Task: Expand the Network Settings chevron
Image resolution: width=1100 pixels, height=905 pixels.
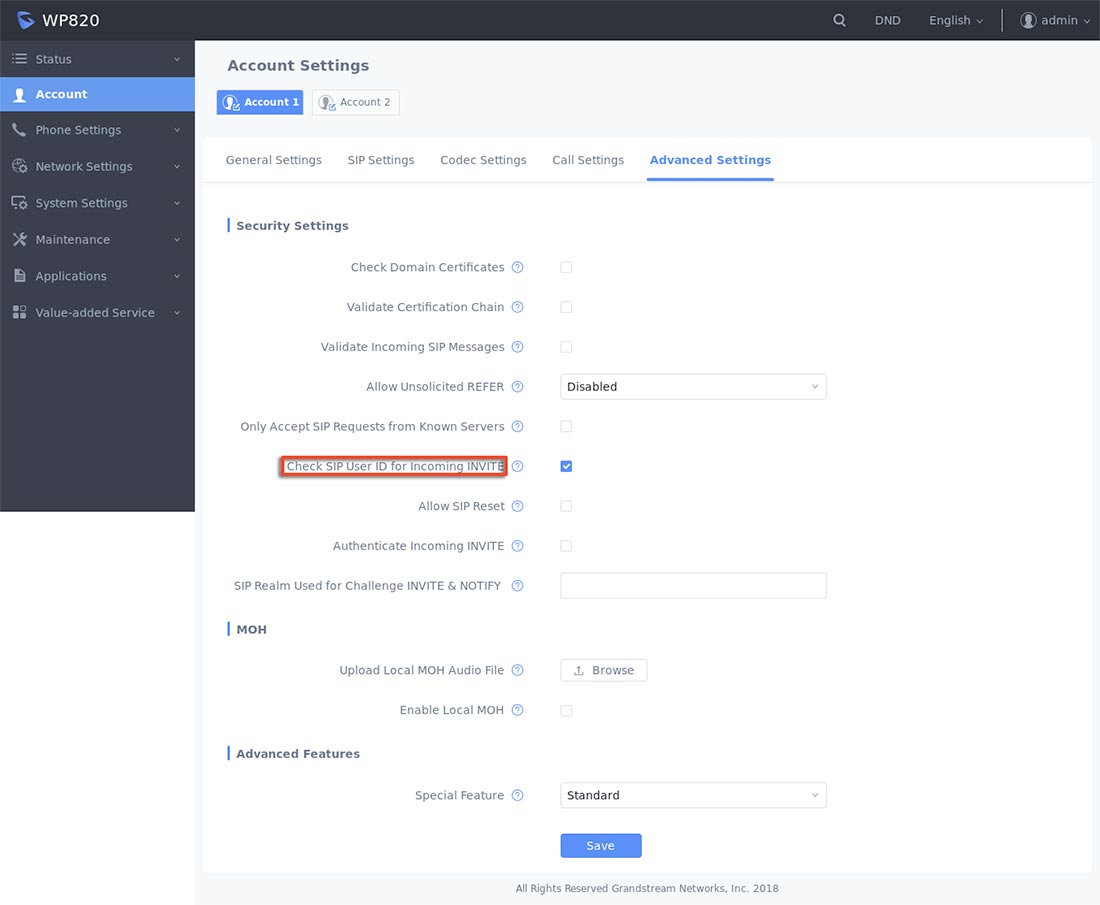Action: pyautogui.click(x=177, y=167)
